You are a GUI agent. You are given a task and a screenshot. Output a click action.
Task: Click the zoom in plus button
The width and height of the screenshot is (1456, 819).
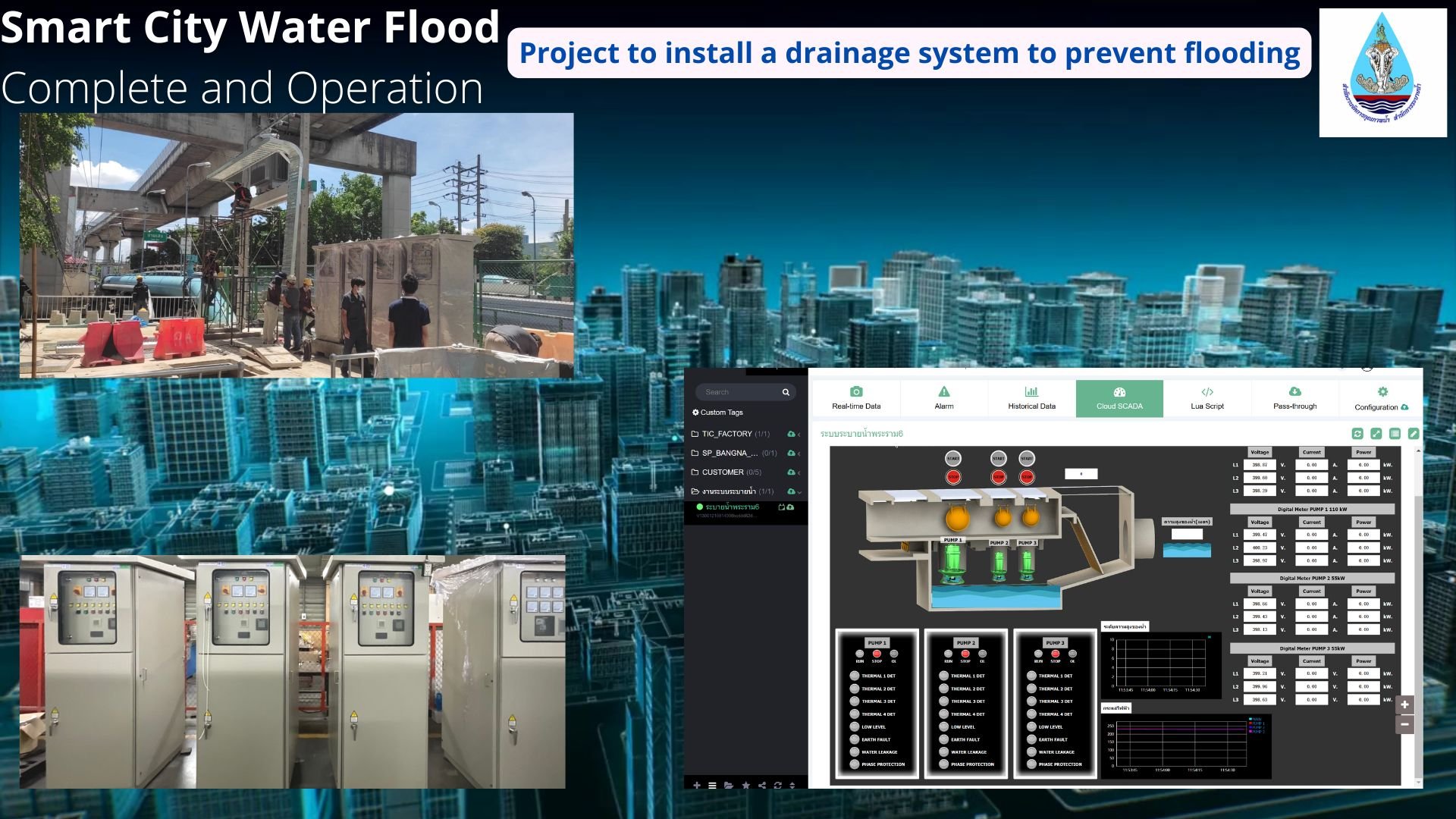(x=1404, y=704)
